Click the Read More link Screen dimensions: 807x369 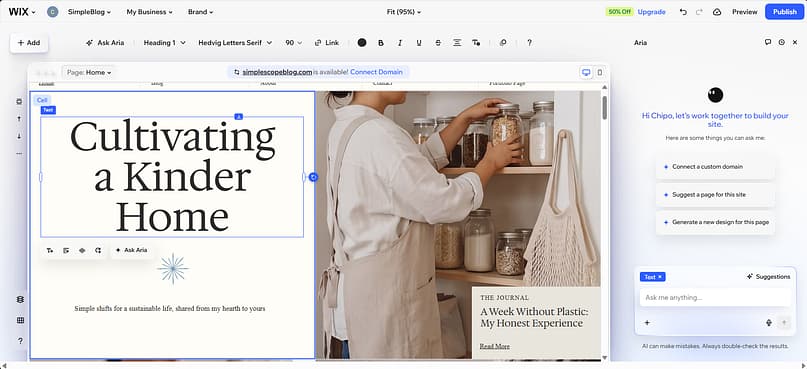[495, 346]
